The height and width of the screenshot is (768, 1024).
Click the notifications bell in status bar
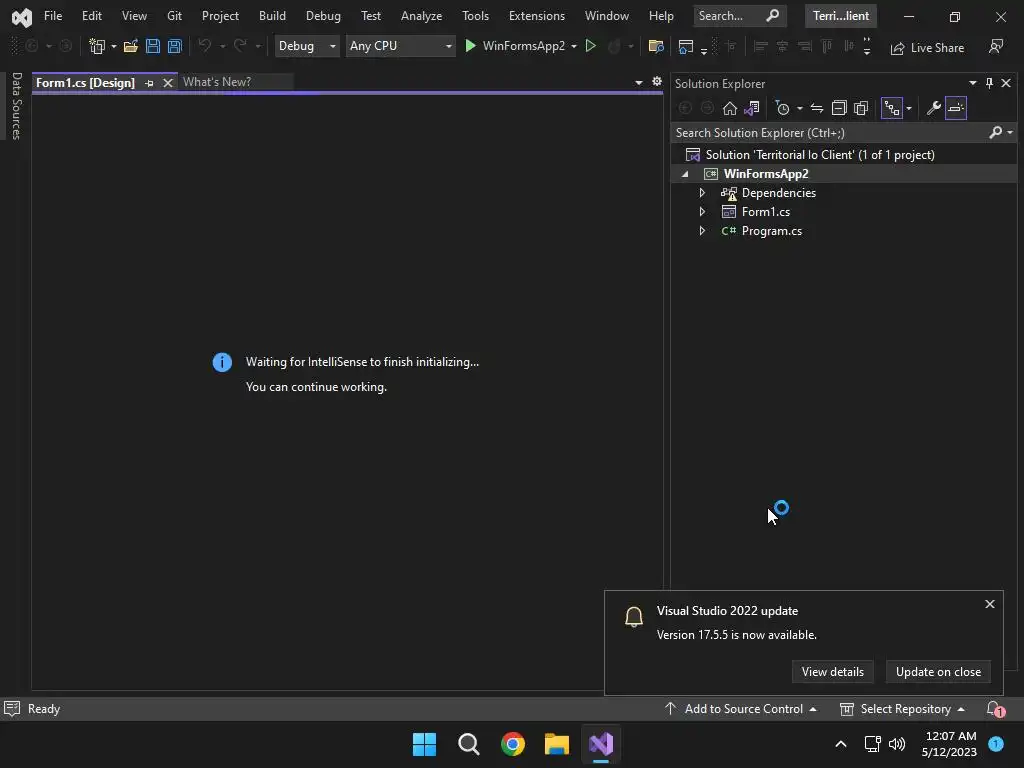995,709
